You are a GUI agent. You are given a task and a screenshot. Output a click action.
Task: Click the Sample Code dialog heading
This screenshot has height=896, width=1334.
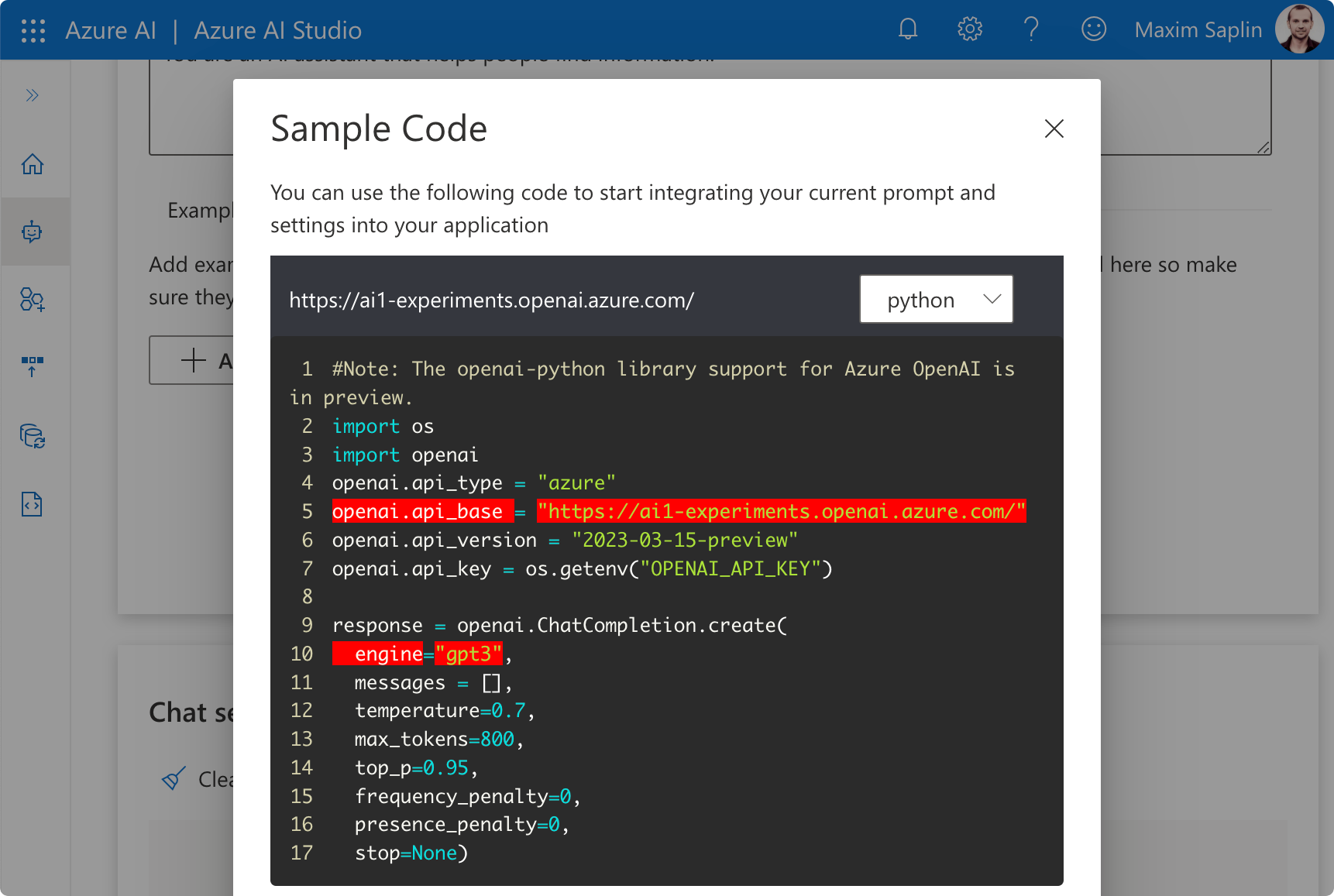[379, 129]
